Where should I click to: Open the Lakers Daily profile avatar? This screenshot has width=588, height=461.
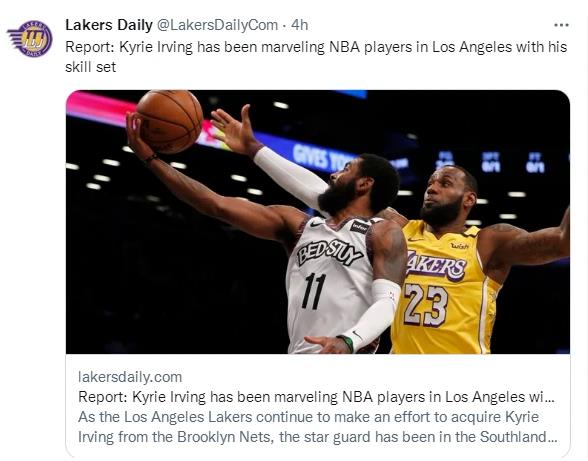[30, 39]
